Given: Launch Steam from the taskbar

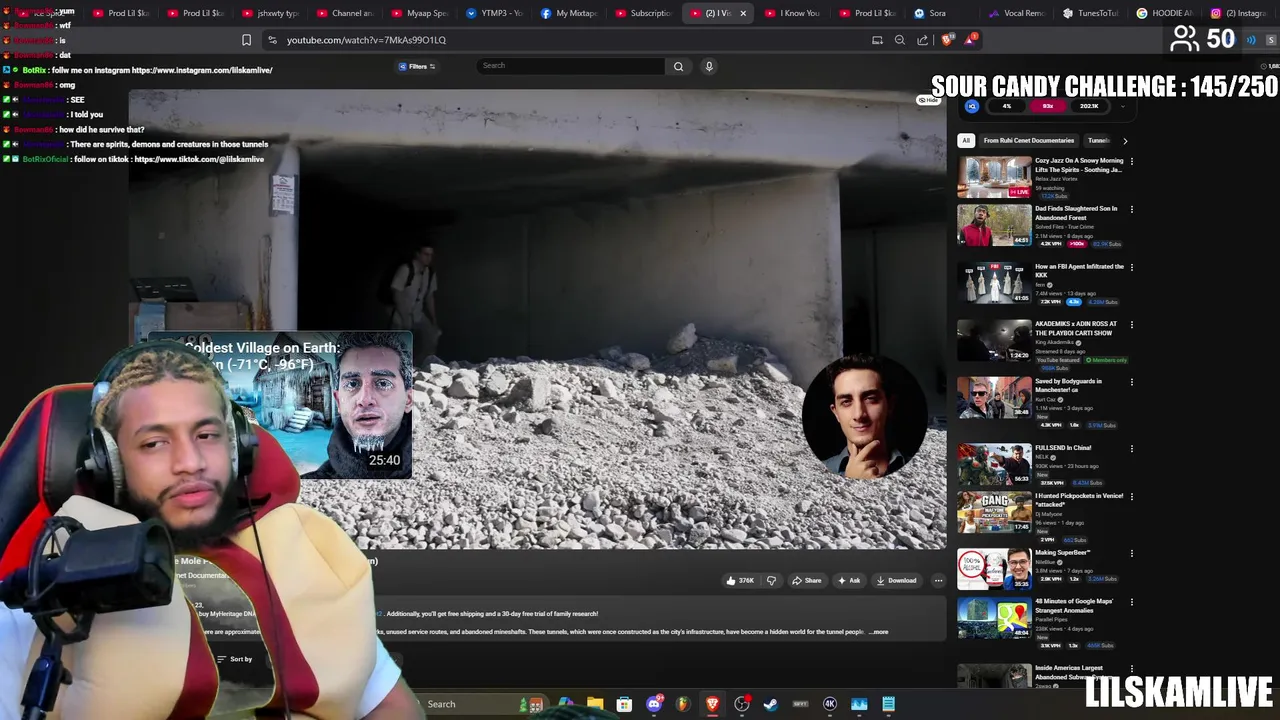Looking at the screenshot, I should (x=771, y=704).
